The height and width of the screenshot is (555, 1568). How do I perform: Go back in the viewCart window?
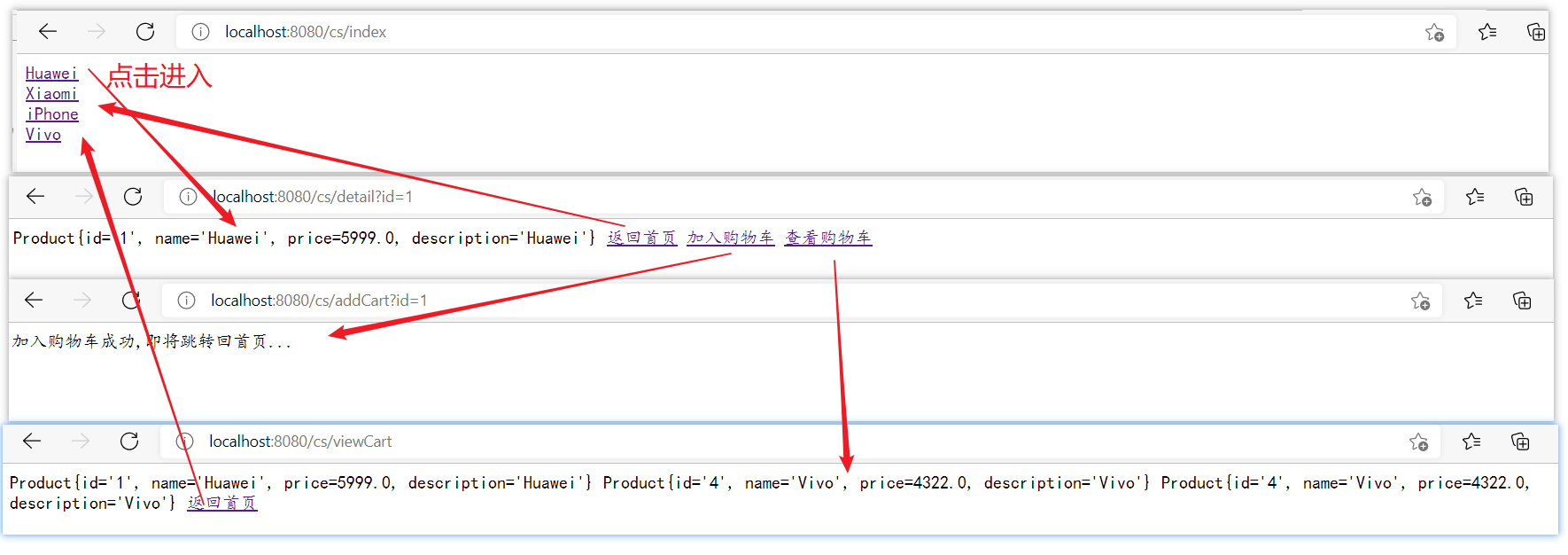(32, 442)
